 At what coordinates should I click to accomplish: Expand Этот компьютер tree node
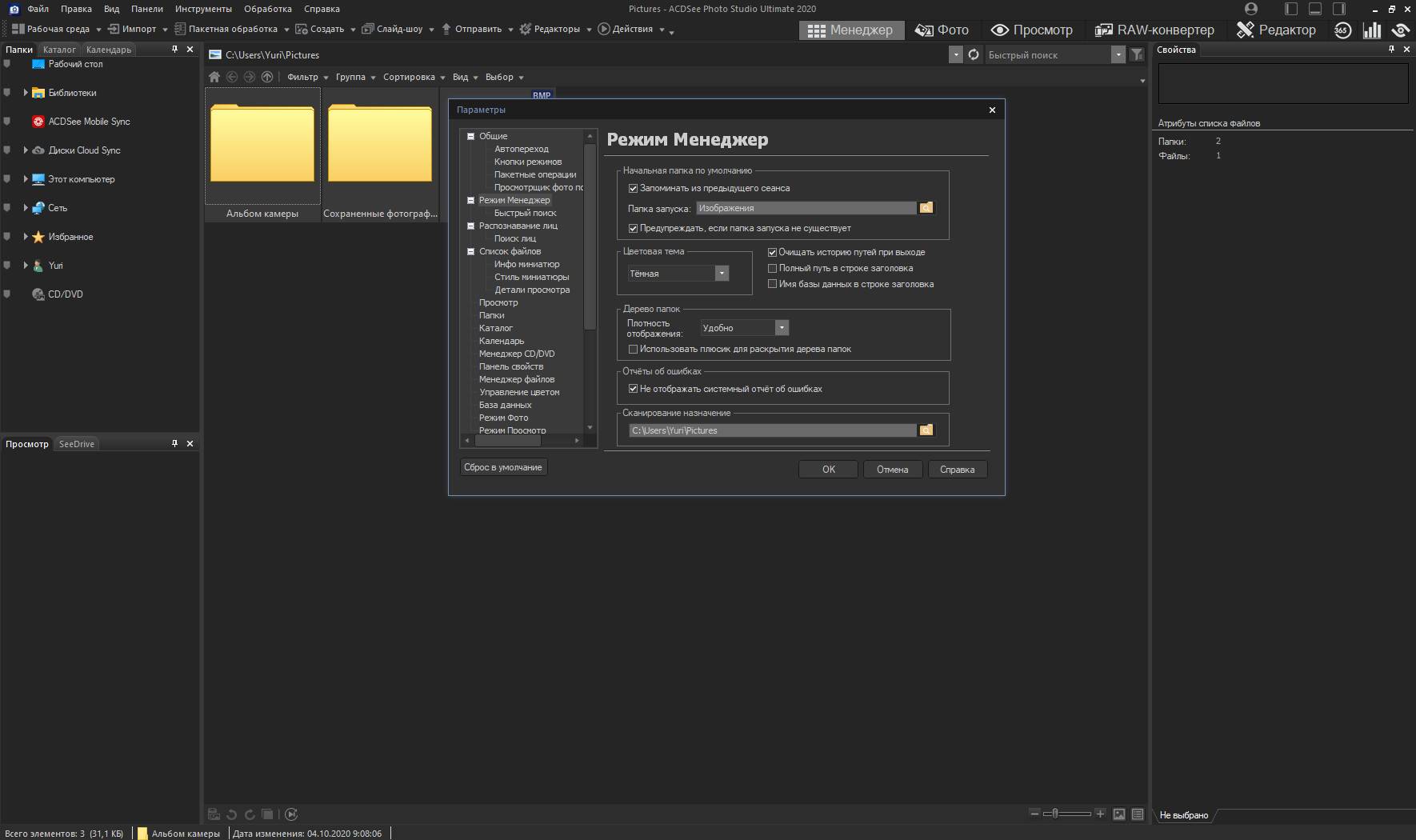pyautogui.click(x=26, y=179)
